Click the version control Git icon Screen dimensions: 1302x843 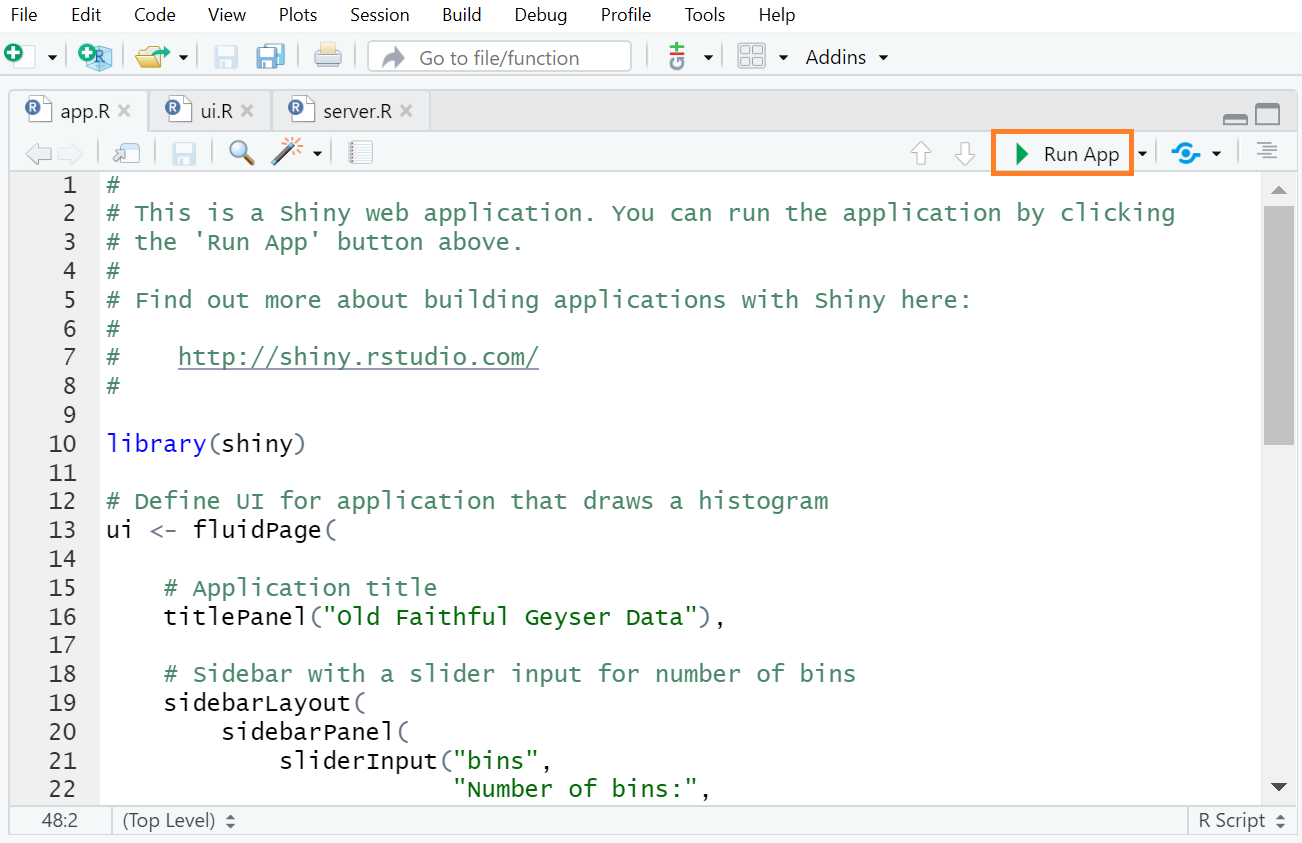(x=678, y=57)
